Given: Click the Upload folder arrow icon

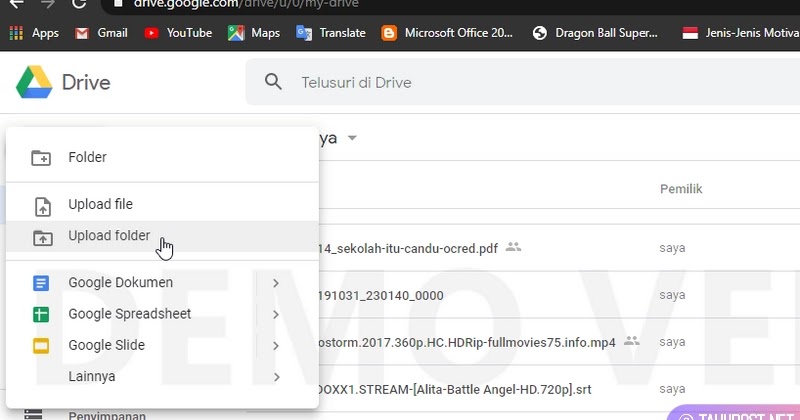Looking at the screenshot, I should [x=42, y=238].
